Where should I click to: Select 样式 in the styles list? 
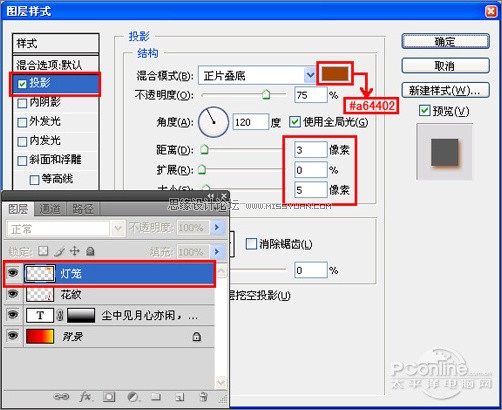56,43
